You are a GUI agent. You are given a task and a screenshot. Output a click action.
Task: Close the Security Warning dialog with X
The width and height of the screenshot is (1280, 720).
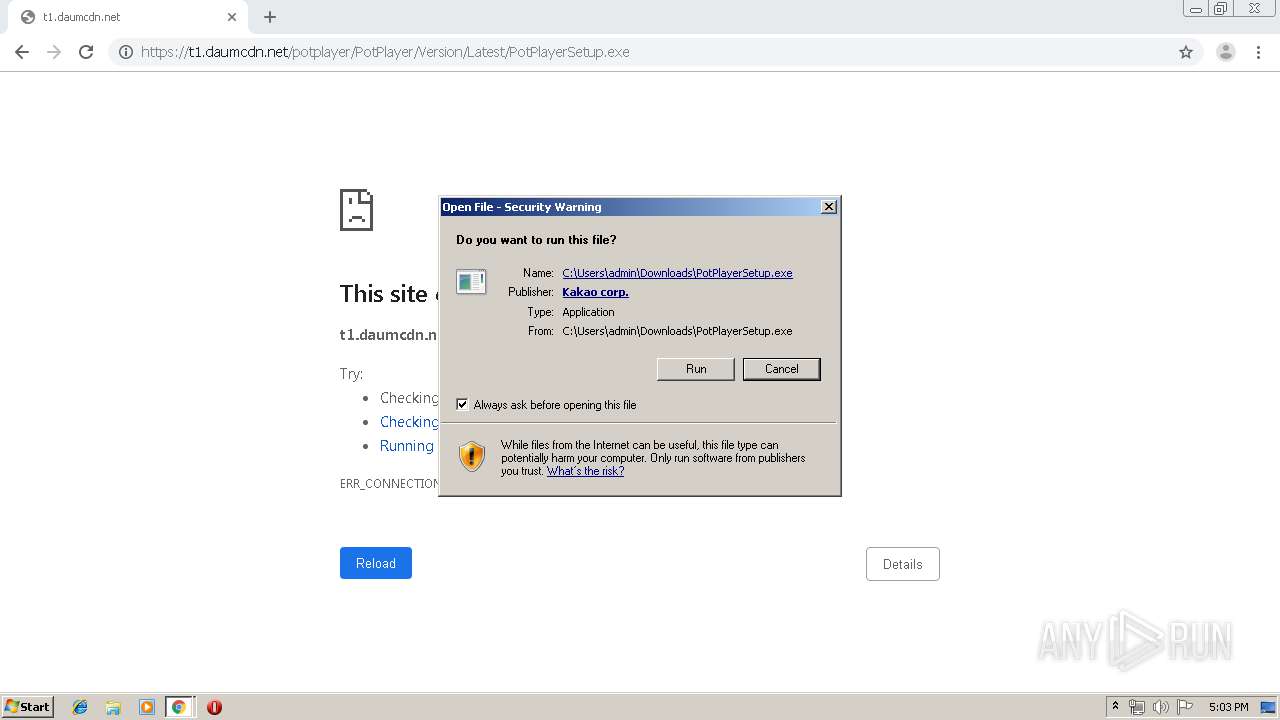pyautogui.click(x=828, y=207)
